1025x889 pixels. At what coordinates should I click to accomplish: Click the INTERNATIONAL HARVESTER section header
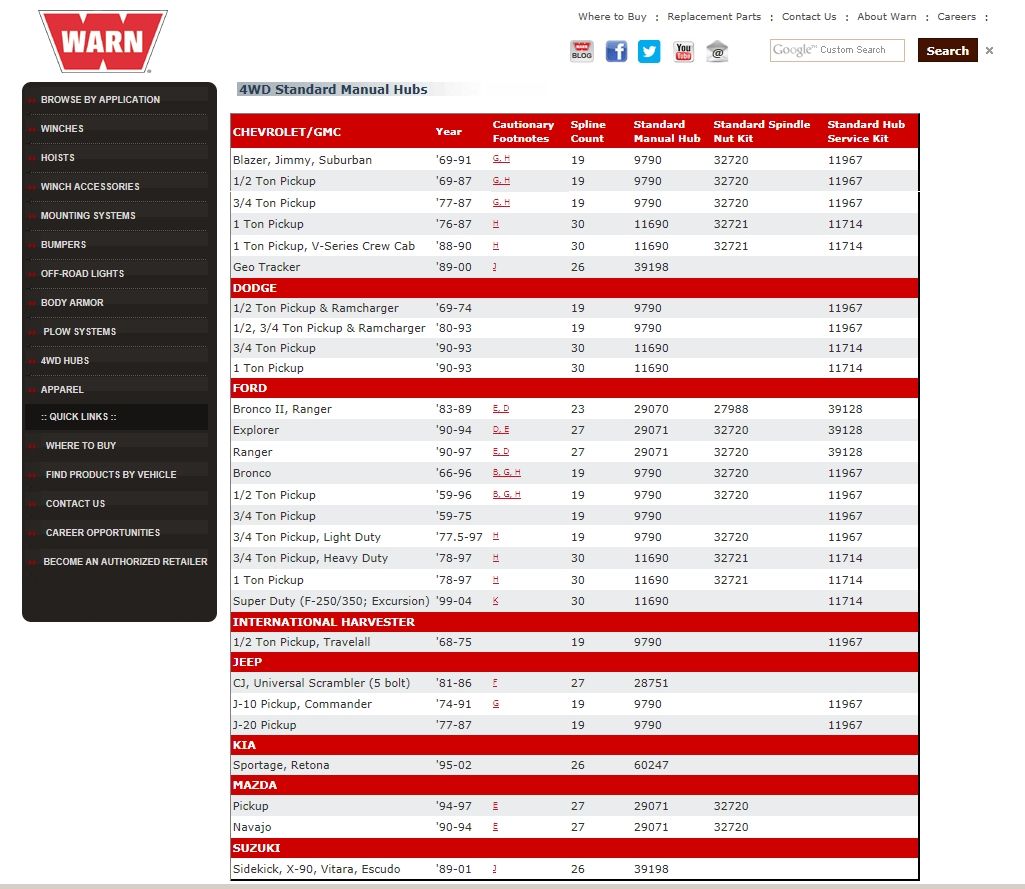(x=324, y=622)
